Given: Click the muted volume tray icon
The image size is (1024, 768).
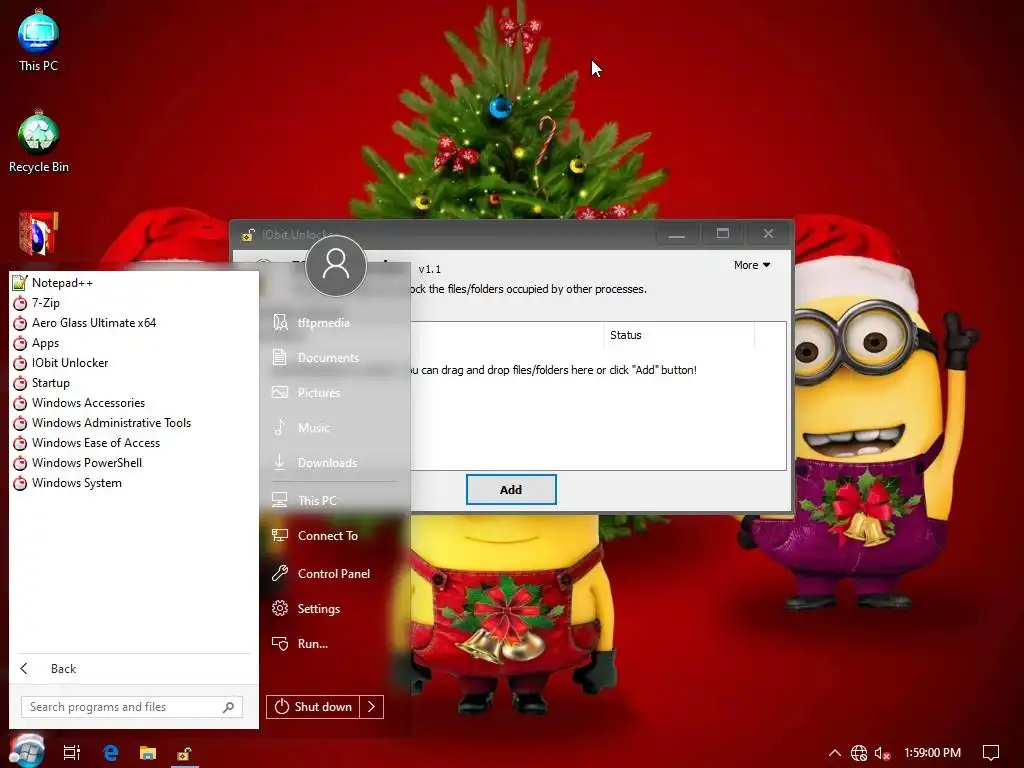Looking at the screenshot, I should [x=882, y=753].
